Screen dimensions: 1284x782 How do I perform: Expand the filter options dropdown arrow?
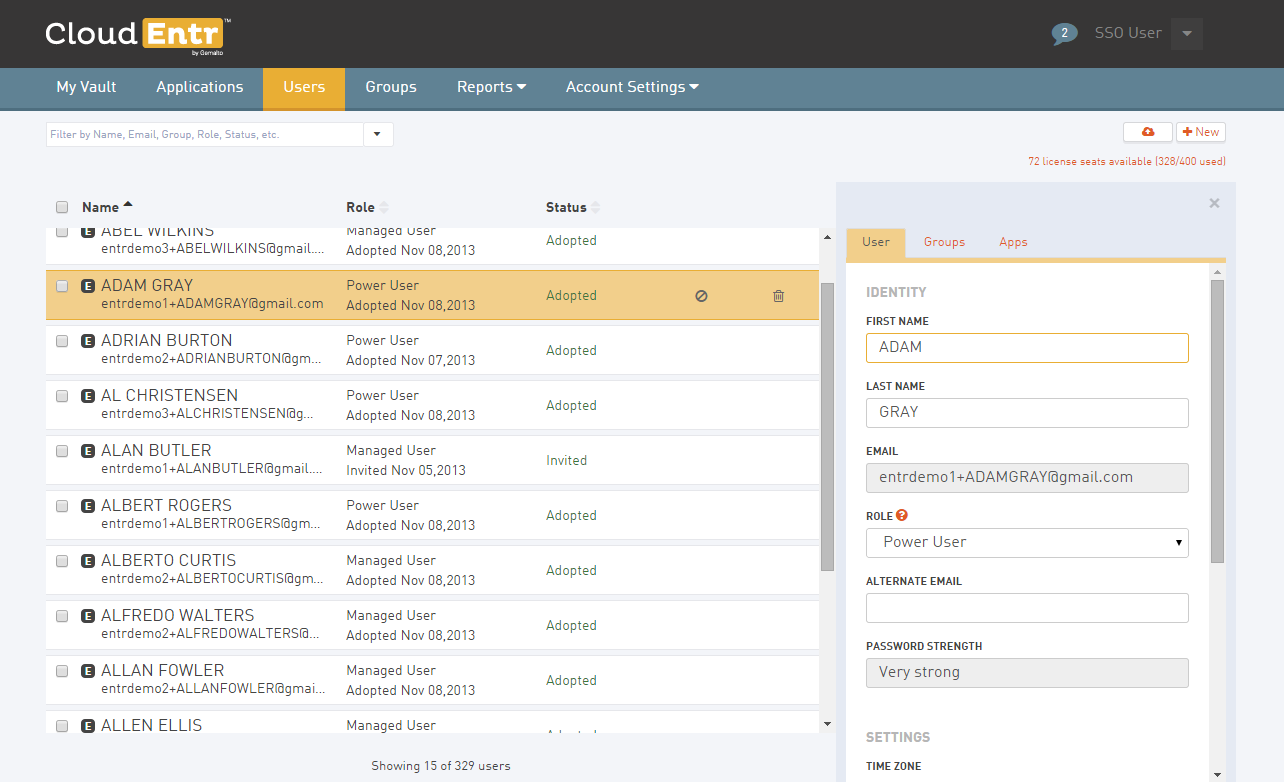coord(378,134)
